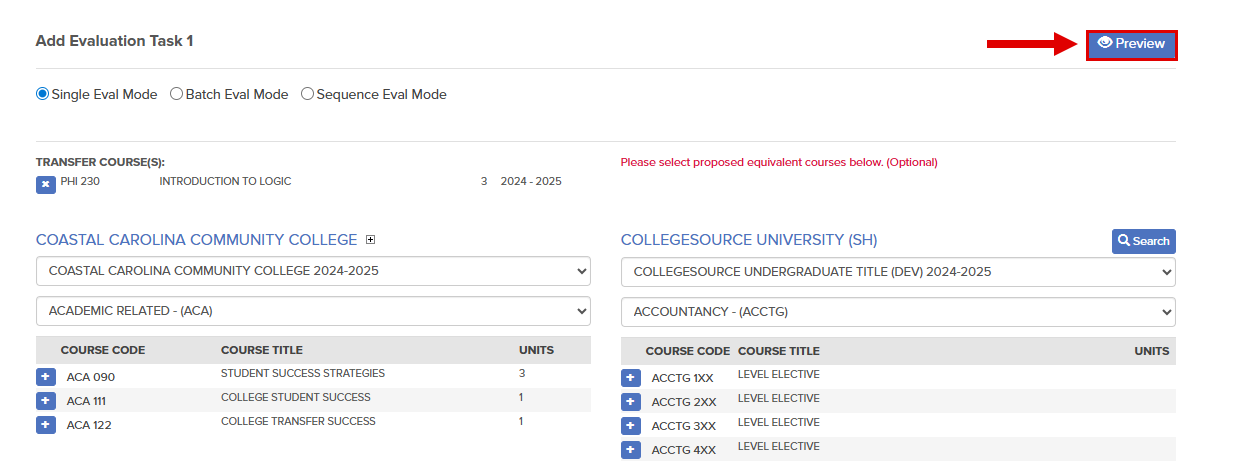Click the Search button

pos(1144,241)
